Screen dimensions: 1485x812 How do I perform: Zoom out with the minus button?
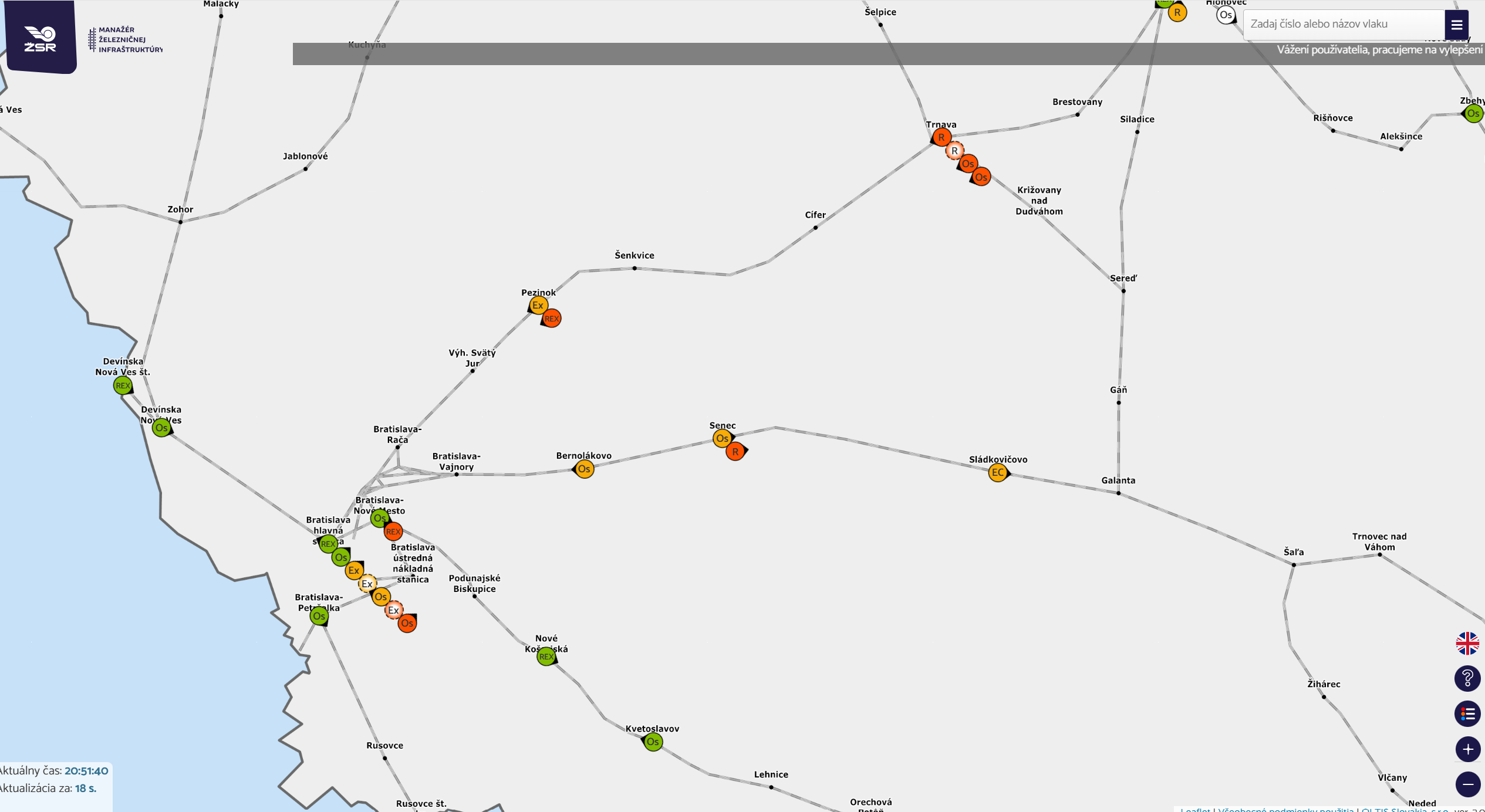click(1467, 784)
